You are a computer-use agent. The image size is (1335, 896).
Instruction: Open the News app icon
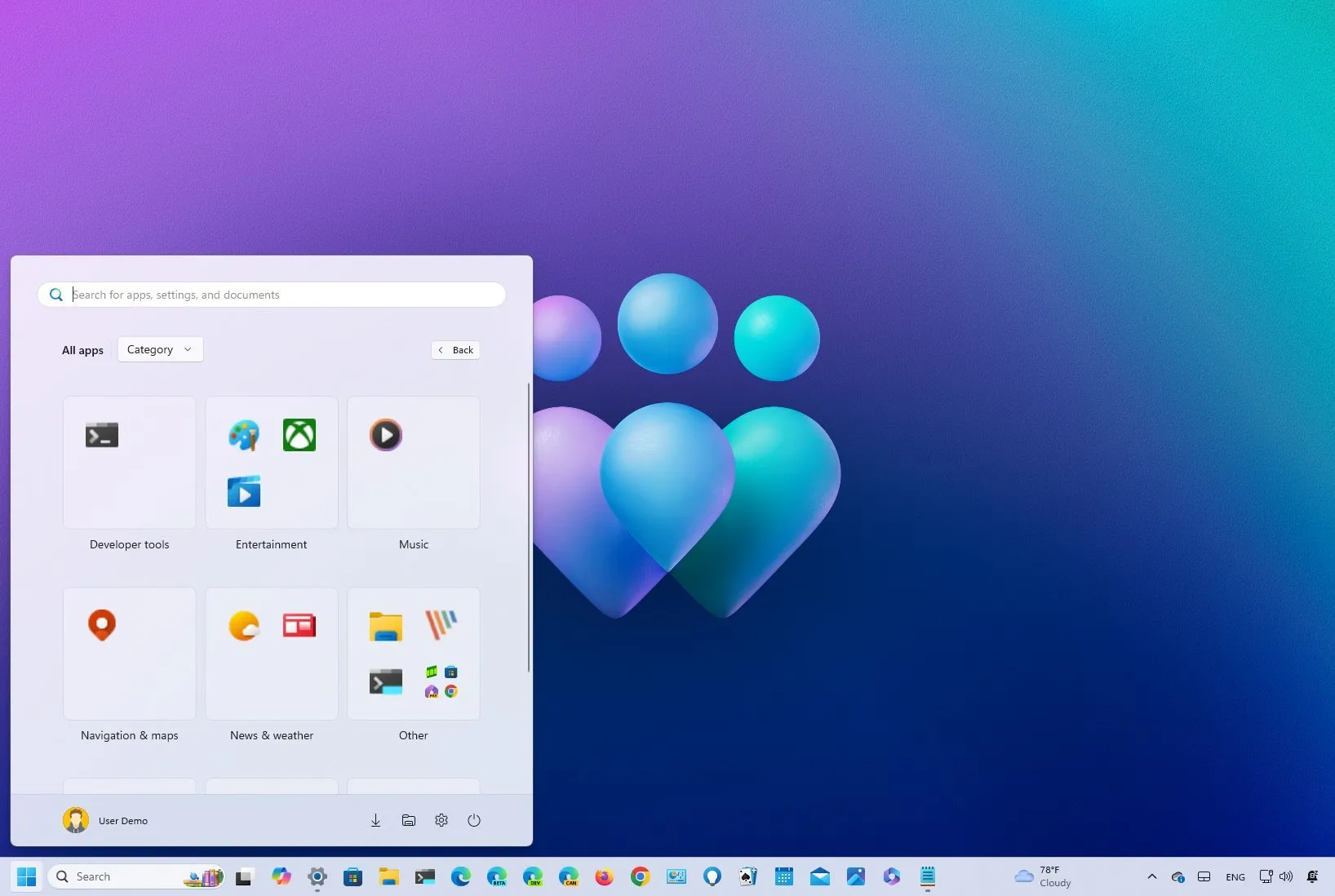pos(299,626)
